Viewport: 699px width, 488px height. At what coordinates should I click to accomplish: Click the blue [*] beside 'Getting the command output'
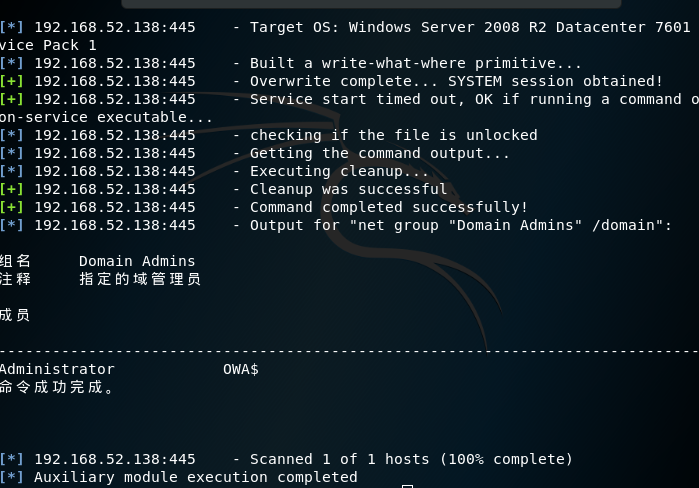(12, 153)
